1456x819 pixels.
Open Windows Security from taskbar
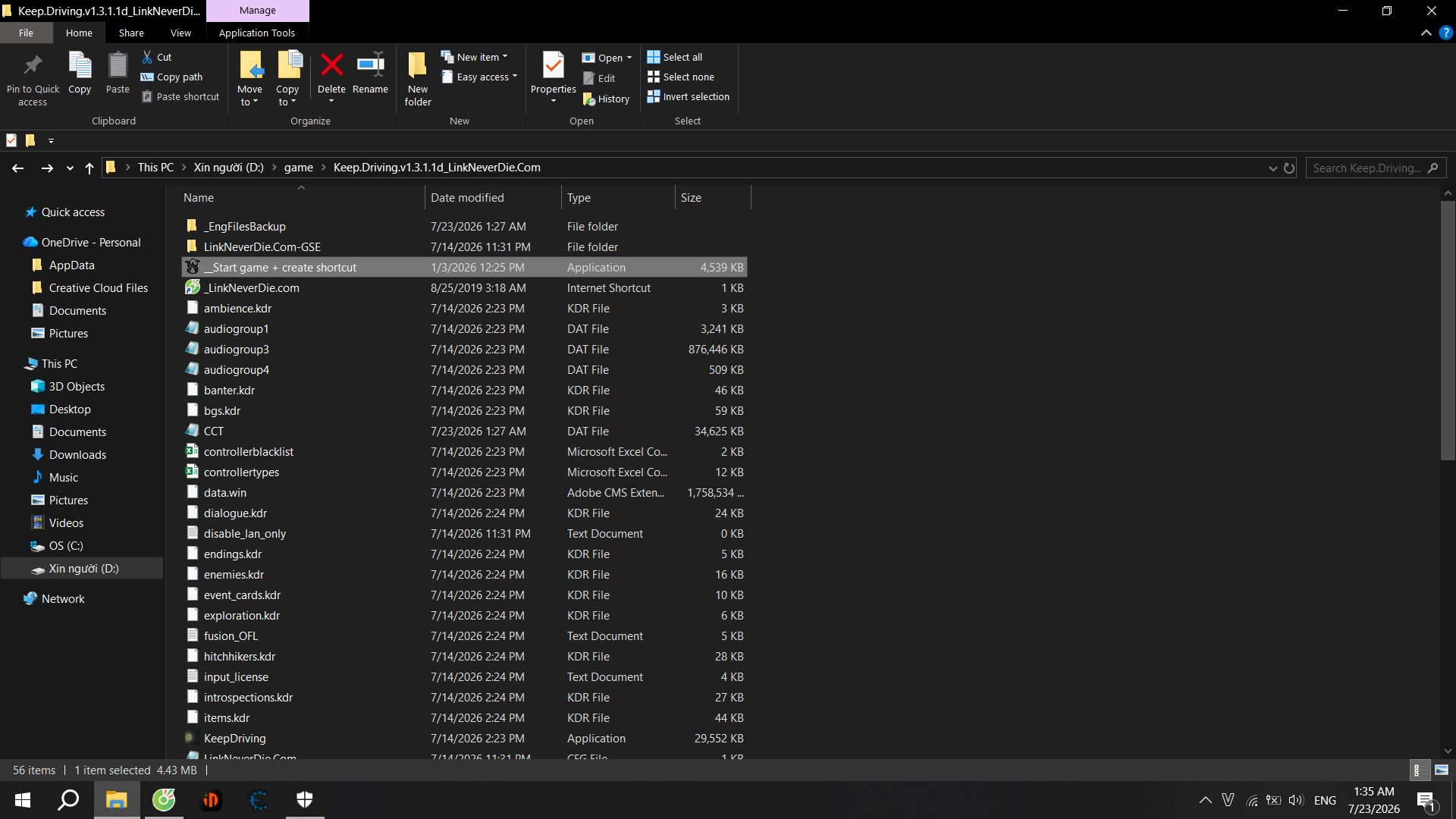click(x=305, y=799)
